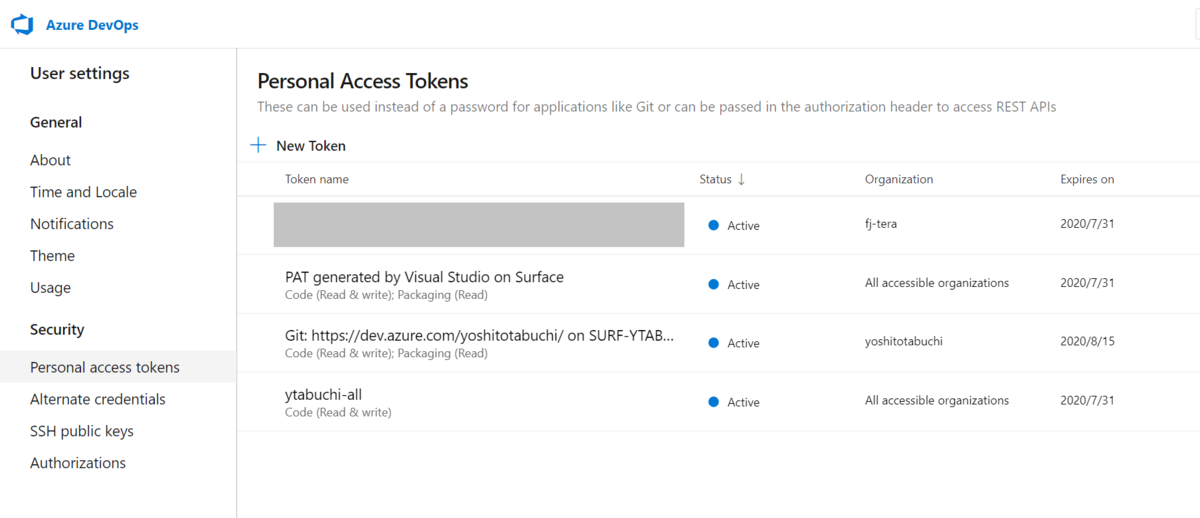1200x518 pixels.
Task: Sort by Token name column header
Action: point(316,180)
